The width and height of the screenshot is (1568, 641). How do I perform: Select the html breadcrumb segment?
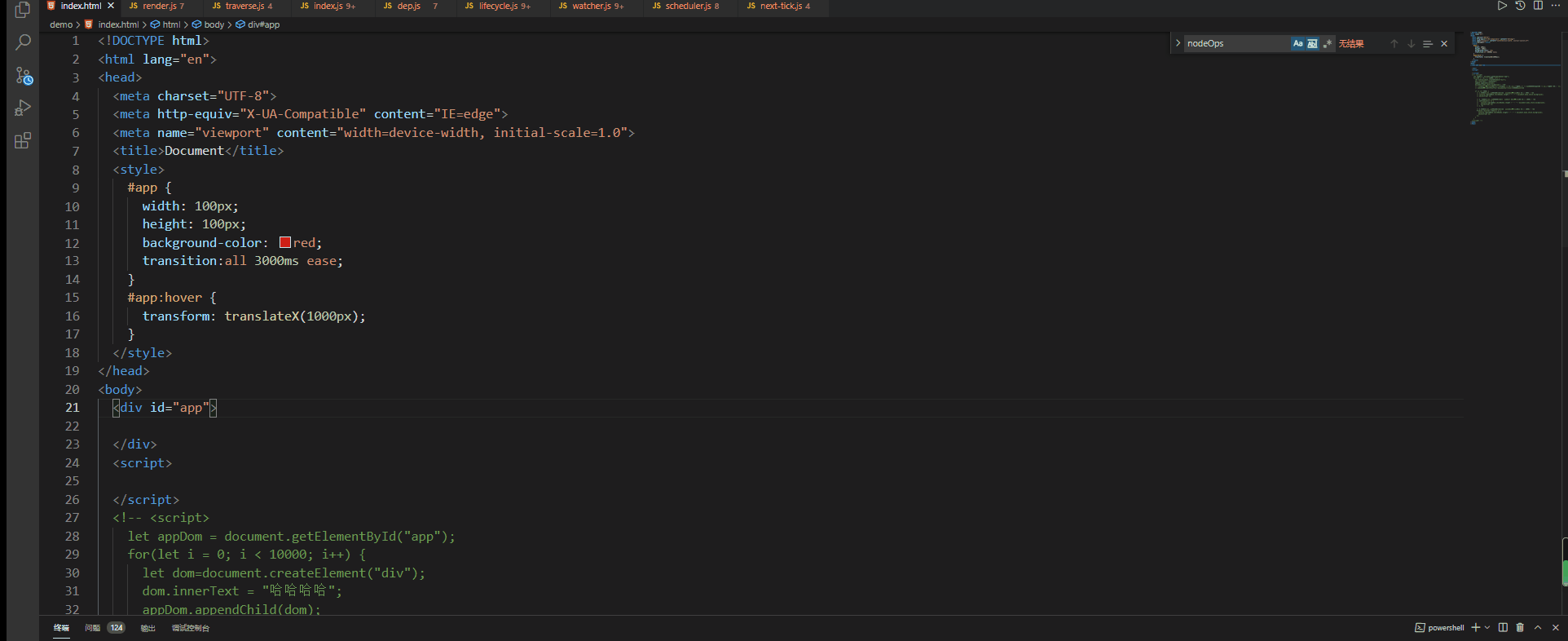click(x=171, y=24)
